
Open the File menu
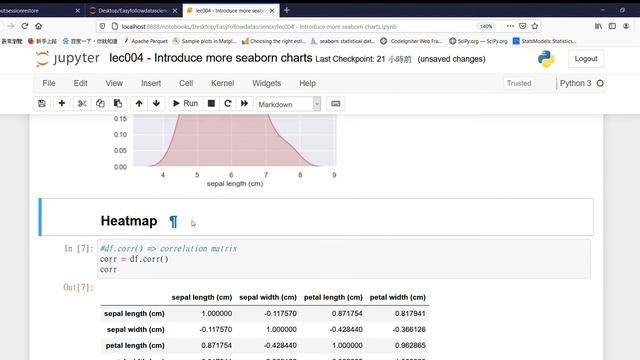click(49, 83)
